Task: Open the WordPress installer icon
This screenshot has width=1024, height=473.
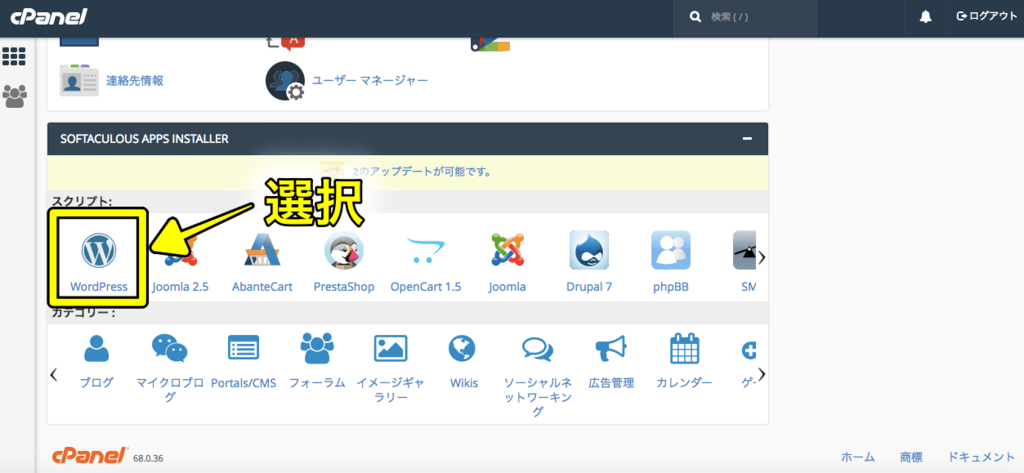Action: click(99, 251)
